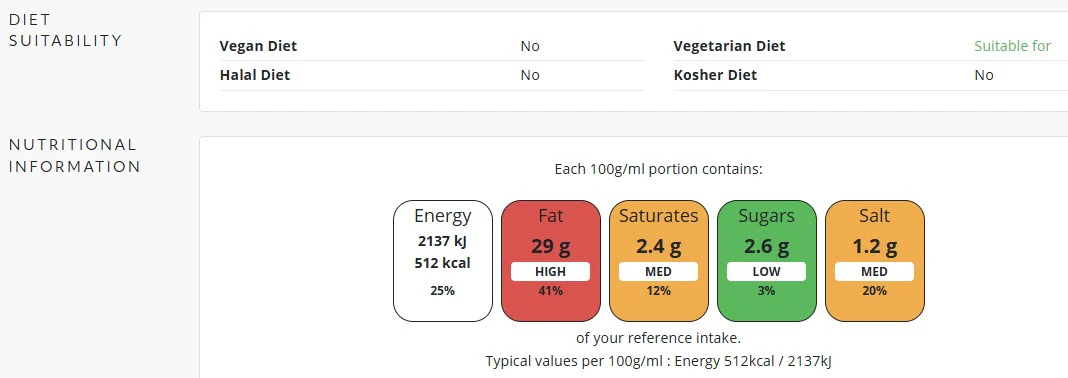The image size is (1068, 378).
Task: Click the HIGH badge on the Fat tile
Action: click(550, 272)
